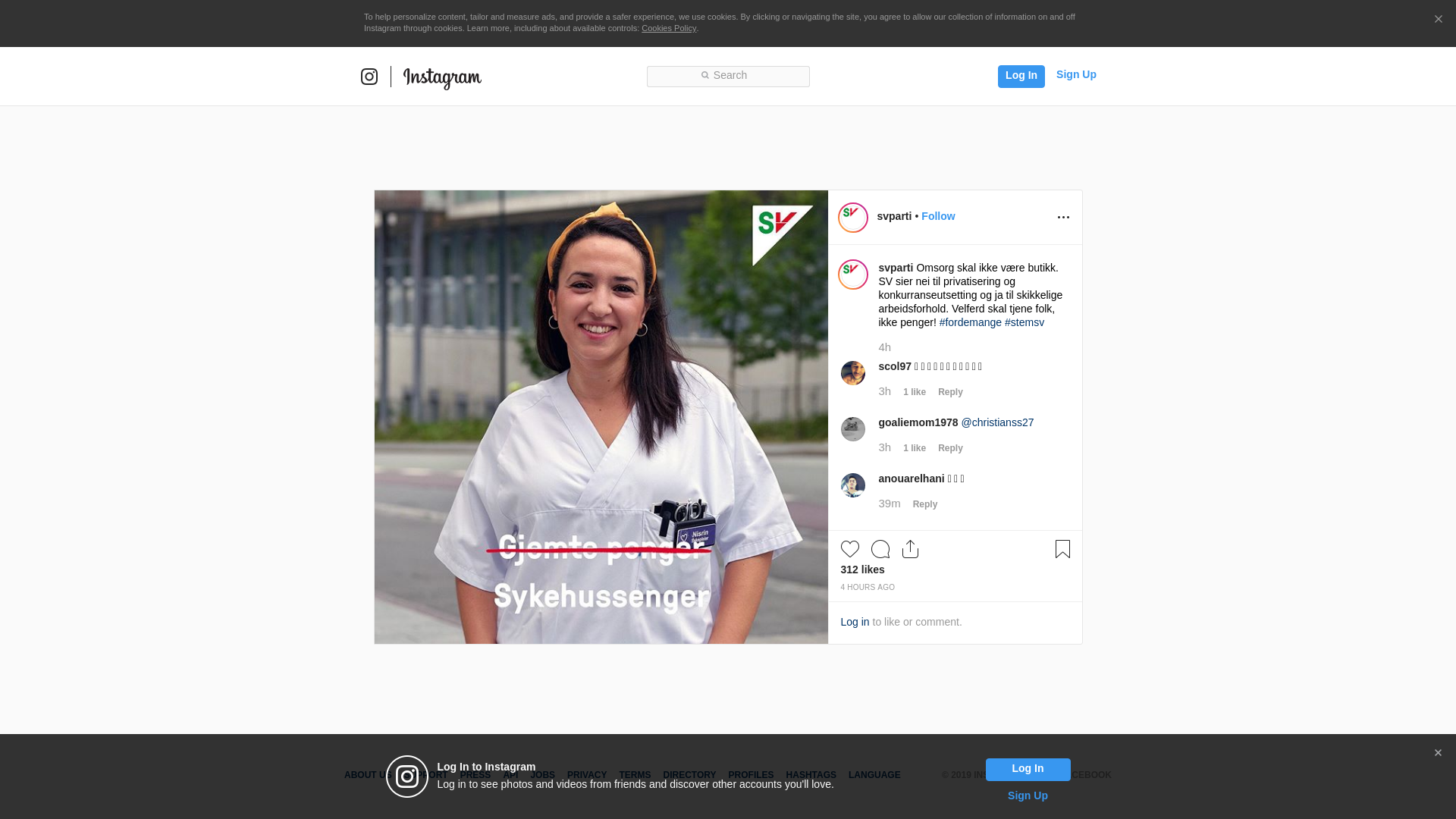Reply to scol97's comment

tap(950, 392)
